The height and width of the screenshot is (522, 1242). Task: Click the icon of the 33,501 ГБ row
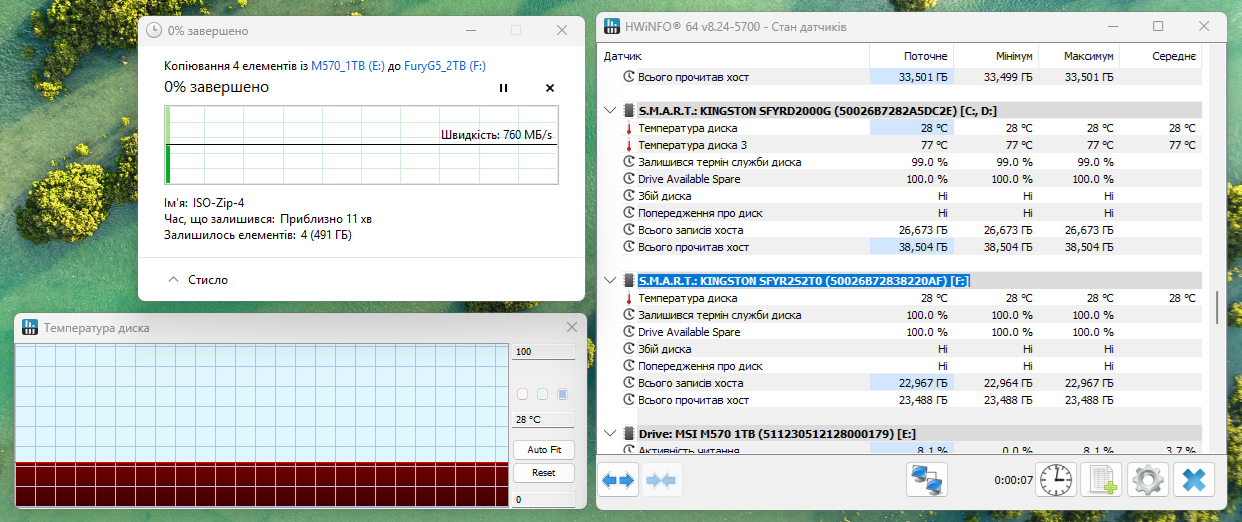(x=629, y=77)
